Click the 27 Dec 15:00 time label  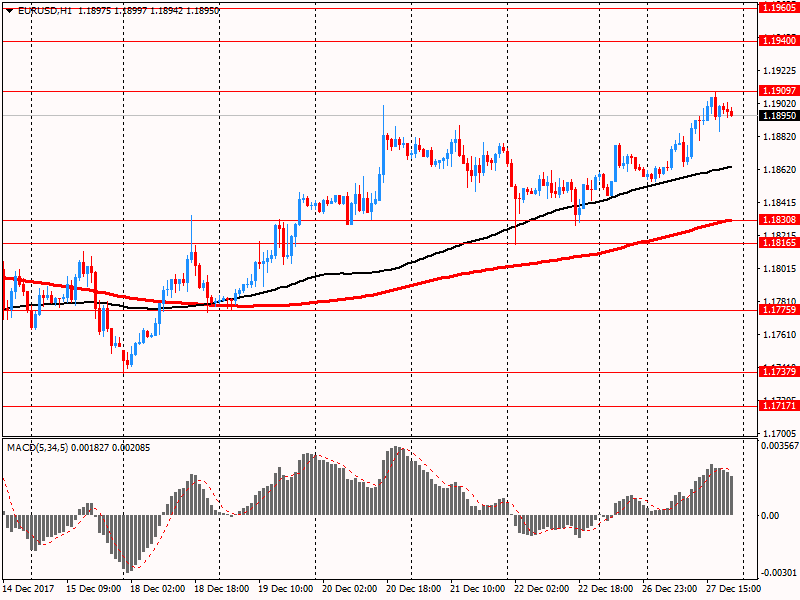[734, 588]
